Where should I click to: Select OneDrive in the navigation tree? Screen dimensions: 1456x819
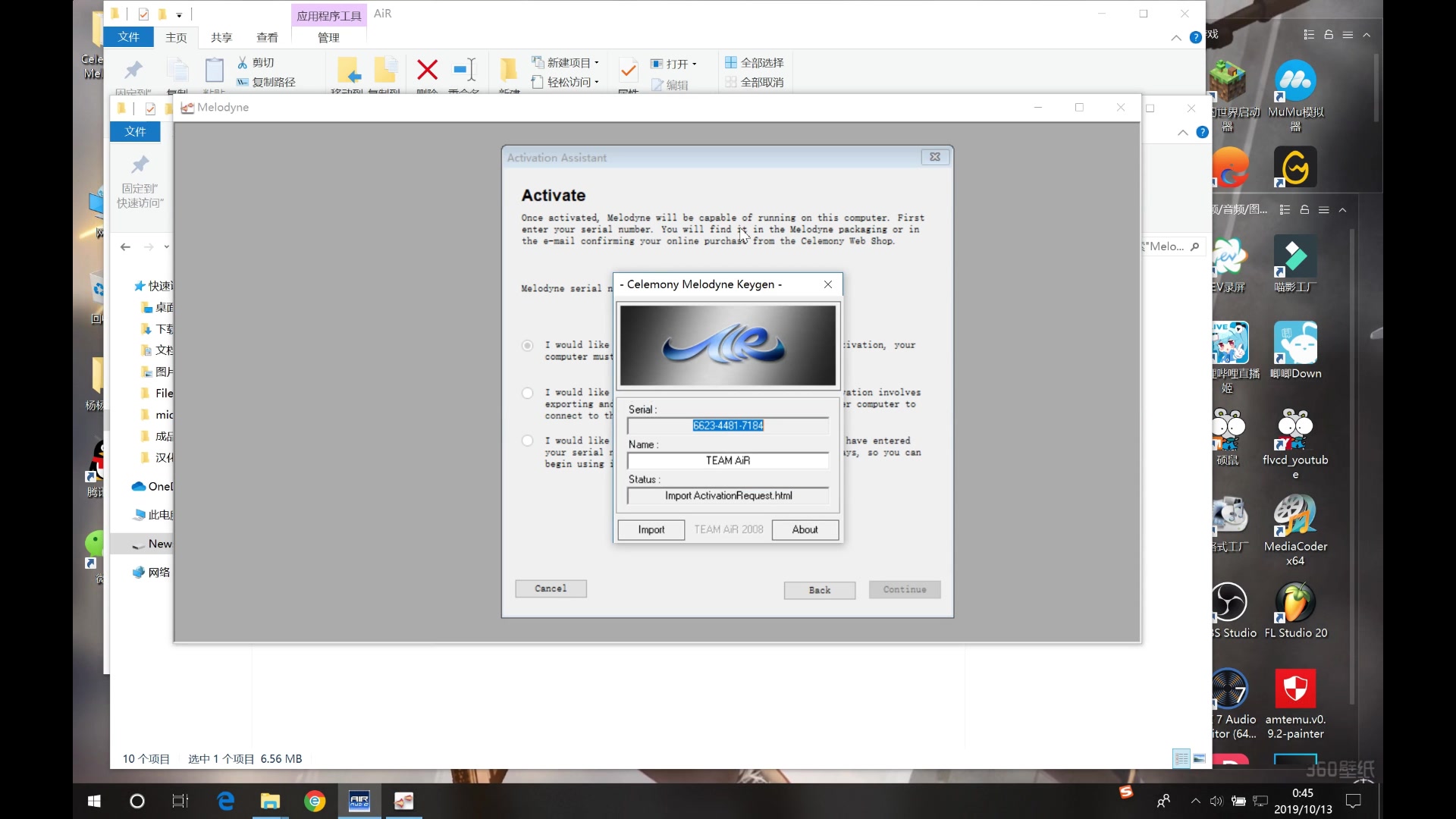(x=152, y=486)
